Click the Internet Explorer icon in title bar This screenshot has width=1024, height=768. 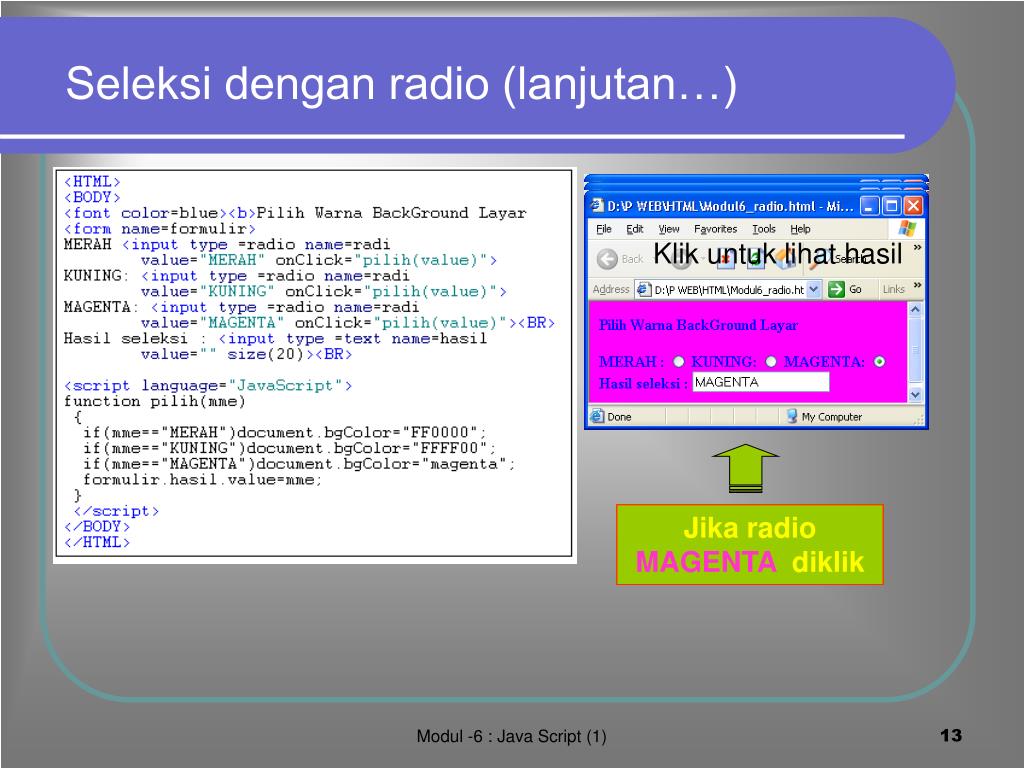coord(597,206)
